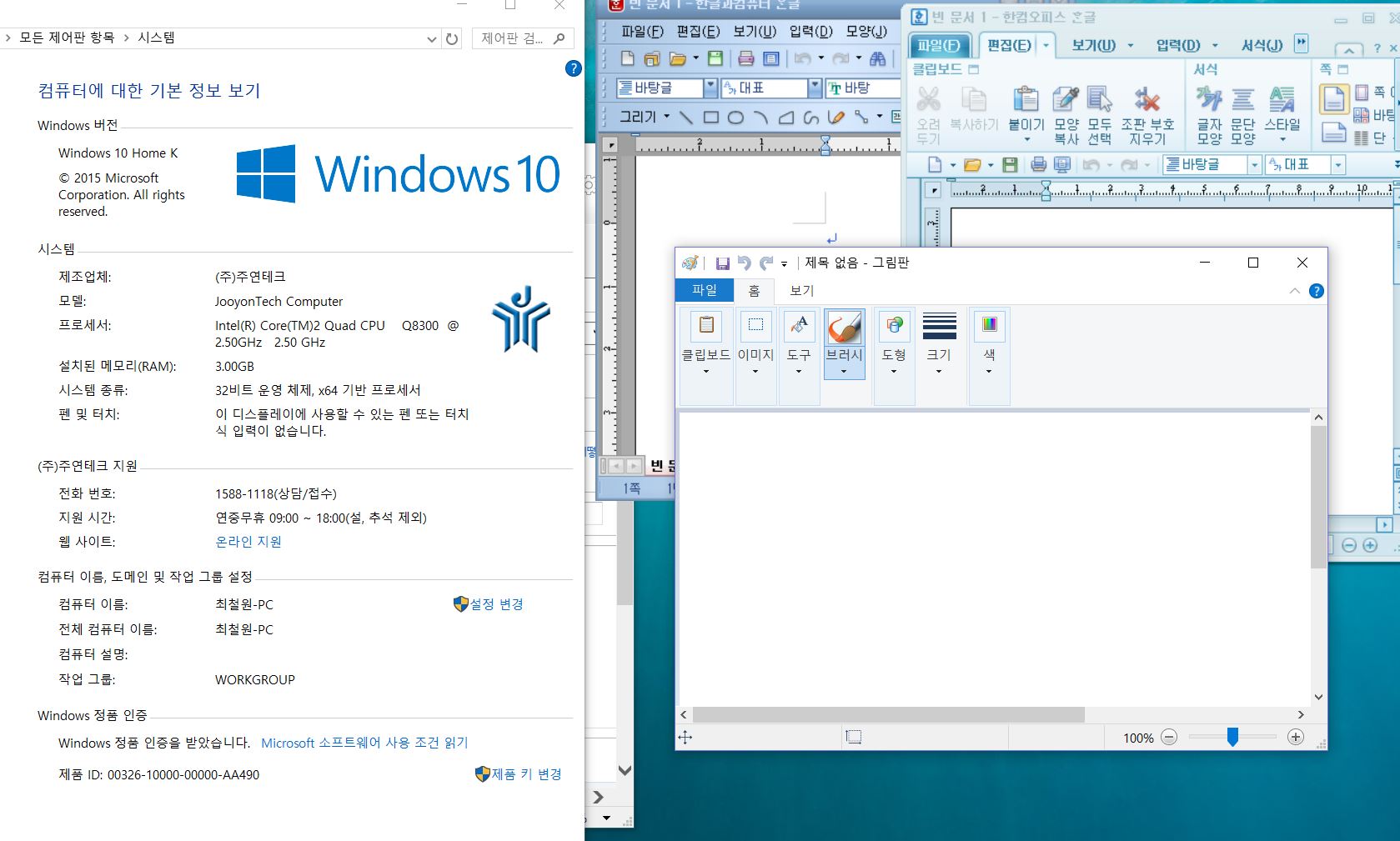The height and width of the screenshot is (841, 1400).
Task: Open the 크기 line size menu in Paint
Action: click(939, 344)
